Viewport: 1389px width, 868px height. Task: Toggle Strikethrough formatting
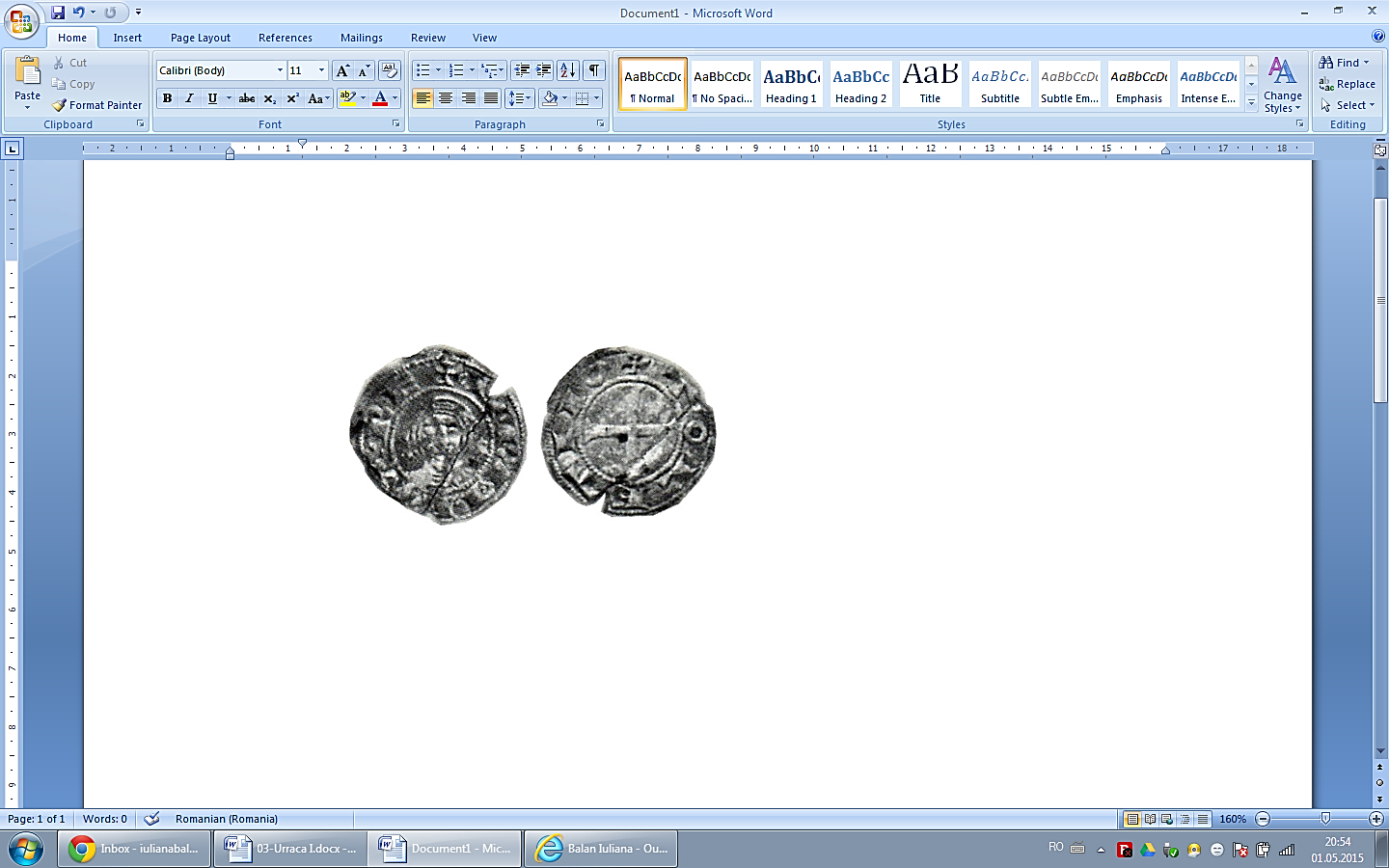[247, 98]
